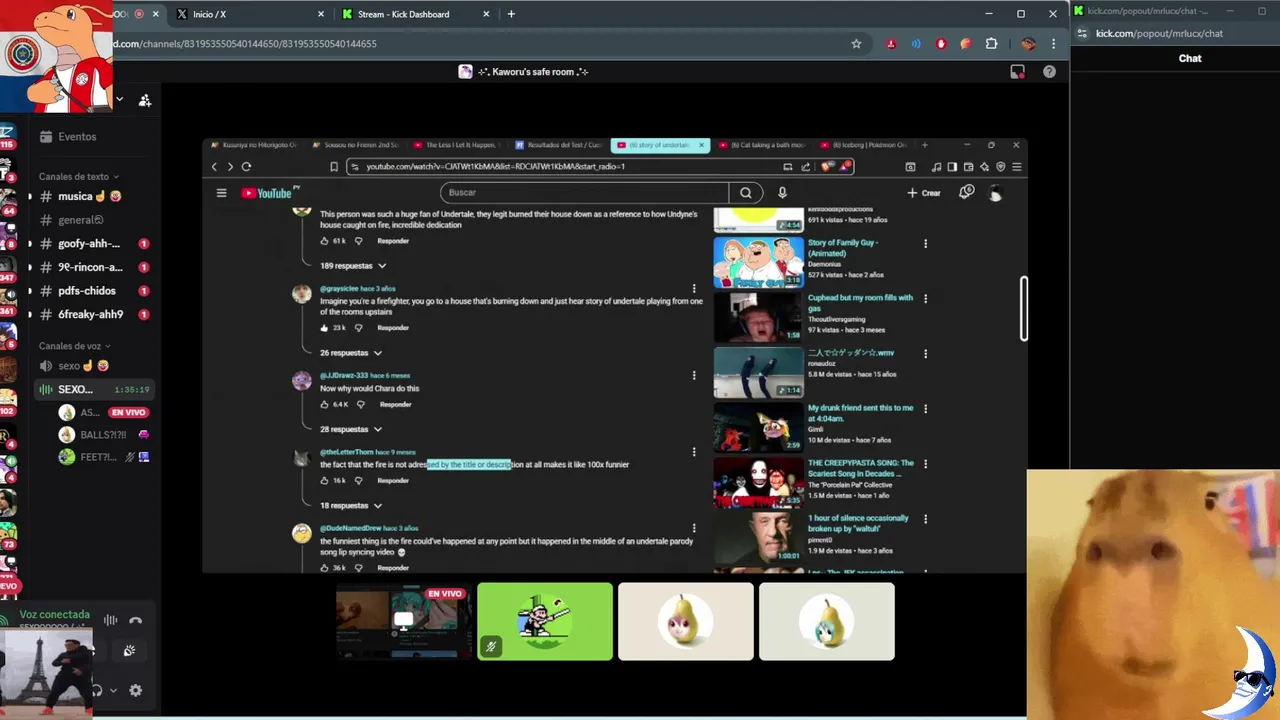The image size is (1280, 720).
Task: Click the Crear button on YouTube
Action: pyautogui.click(x=924, y=193)
